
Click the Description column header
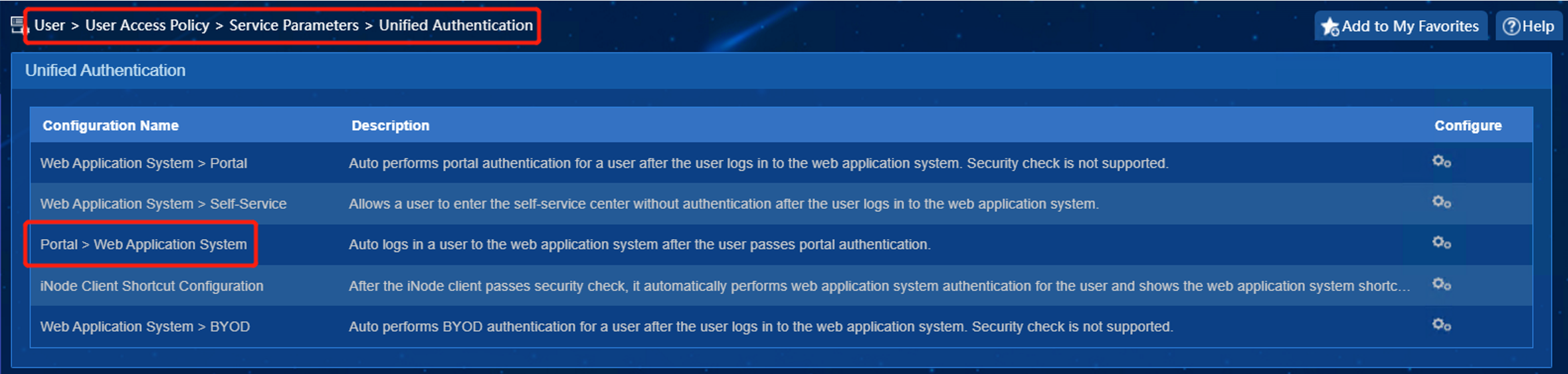point(390,126)
